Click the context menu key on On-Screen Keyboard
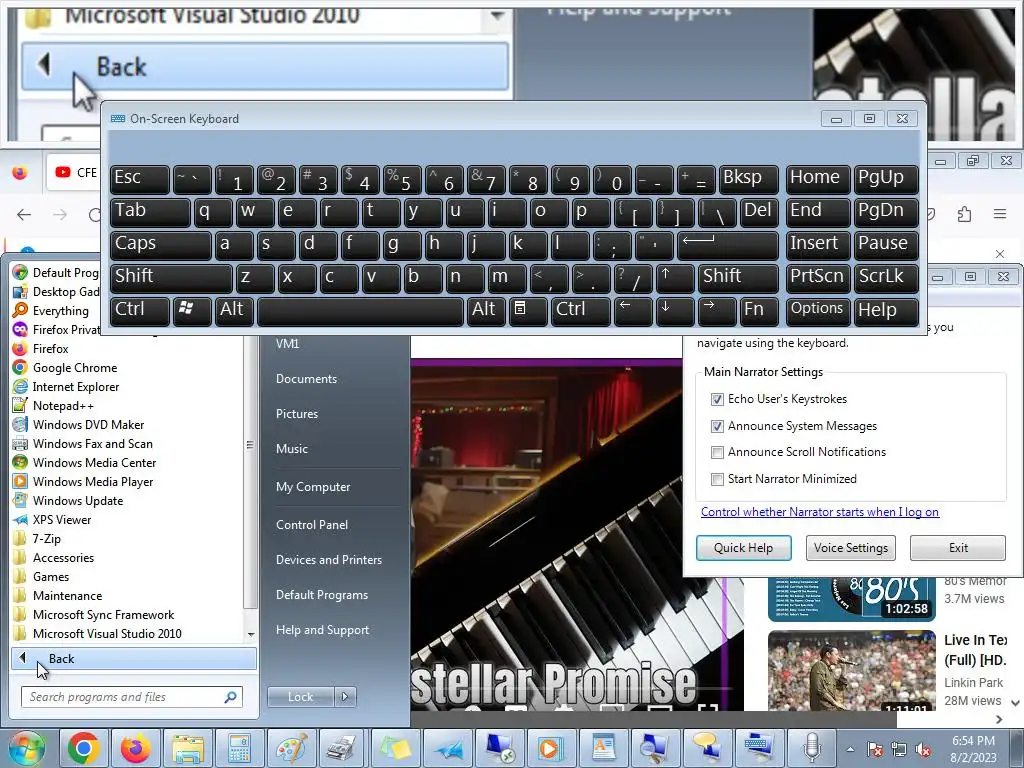Viewport: 1024px width, 768px height. [x=528, y=310]
